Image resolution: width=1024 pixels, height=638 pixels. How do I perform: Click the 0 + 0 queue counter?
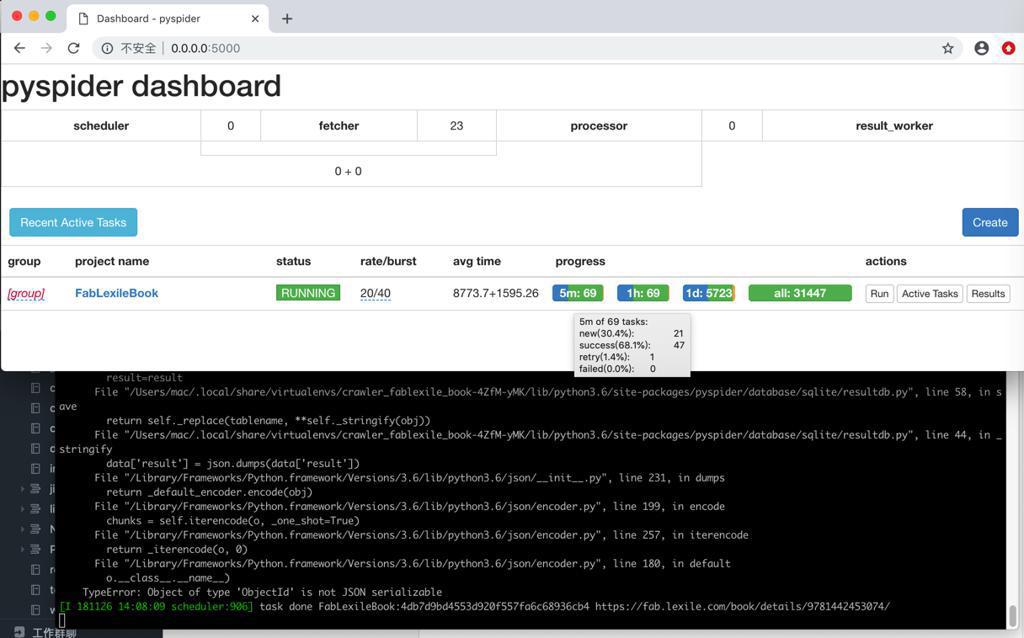click(x=348, y=171)
